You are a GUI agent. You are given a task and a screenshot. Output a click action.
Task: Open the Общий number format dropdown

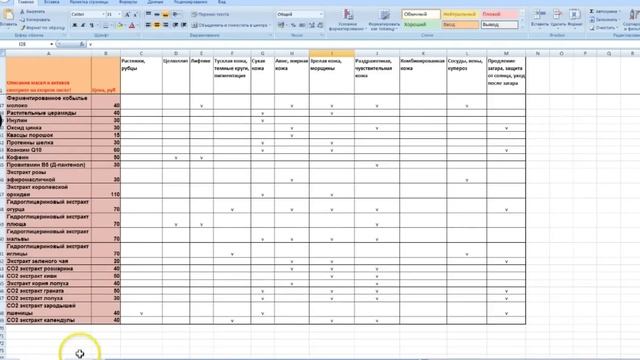(320, 14)
